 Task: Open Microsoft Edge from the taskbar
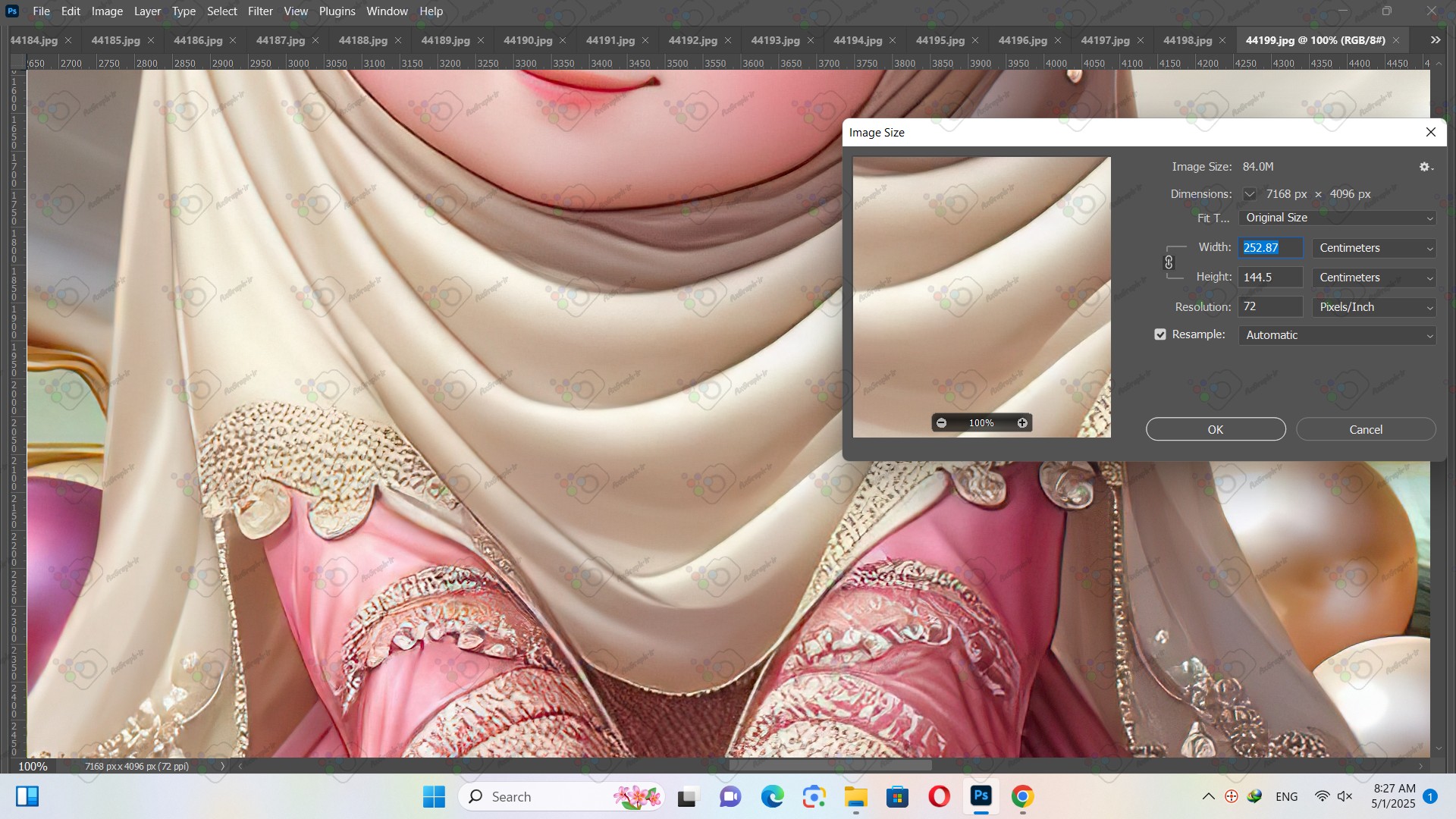click(772, 797)
